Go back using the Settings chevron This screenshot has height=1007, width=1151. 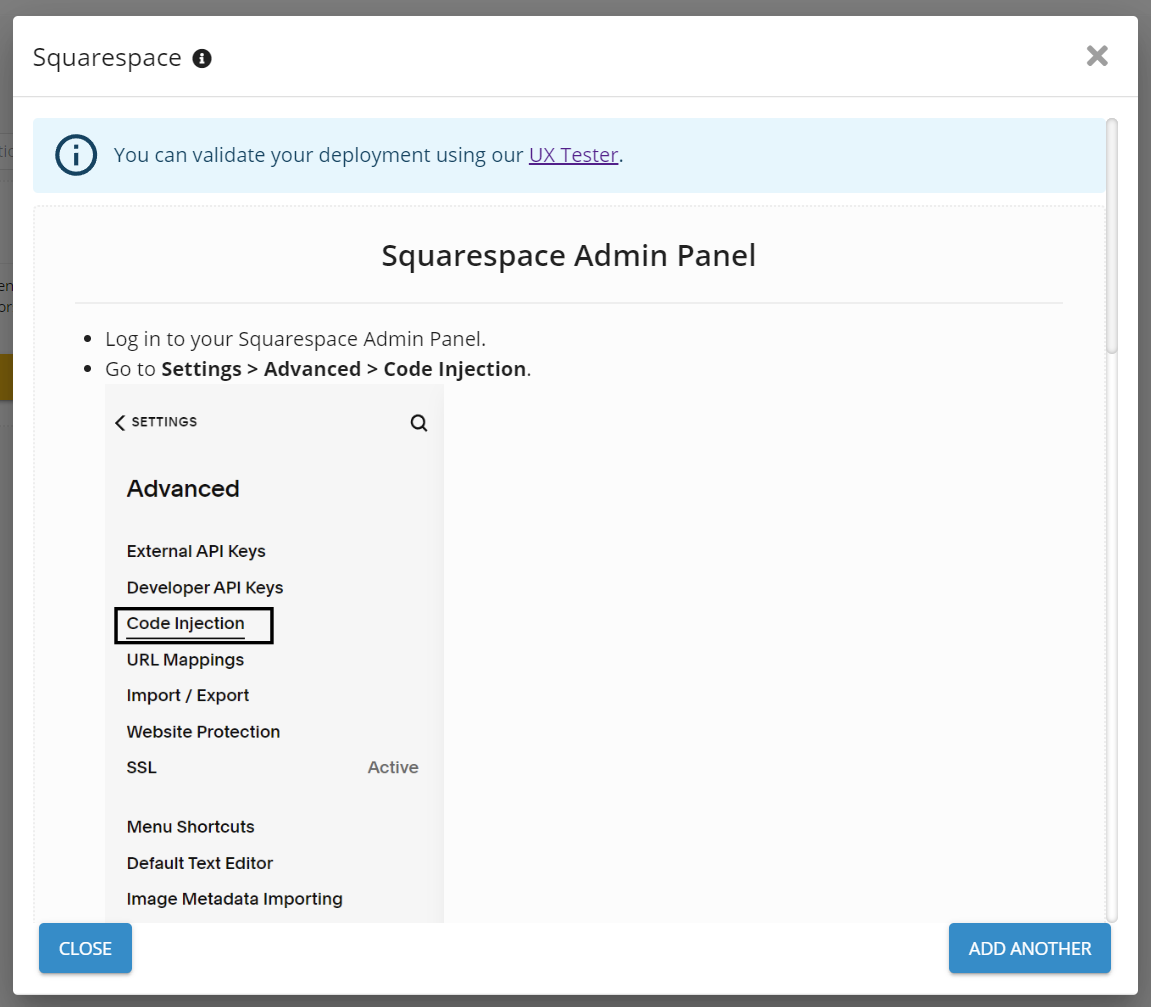click(121, 422)
